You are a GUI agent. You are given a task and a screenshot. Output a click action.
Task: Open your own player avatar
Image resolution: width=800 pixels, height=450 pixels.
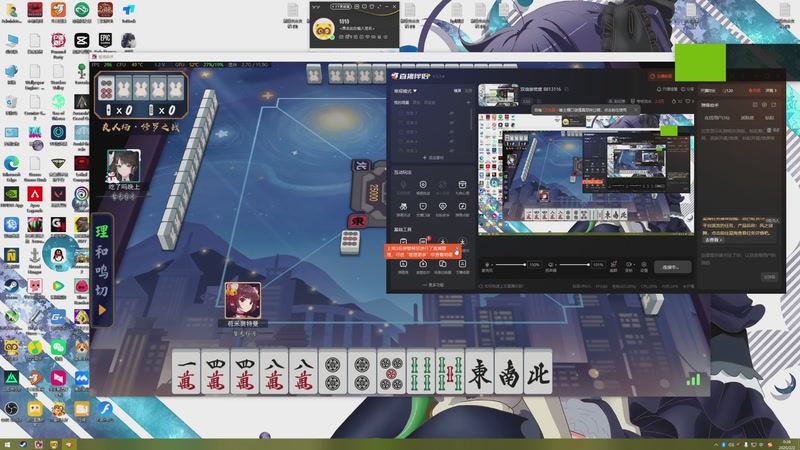click(243, 301)
